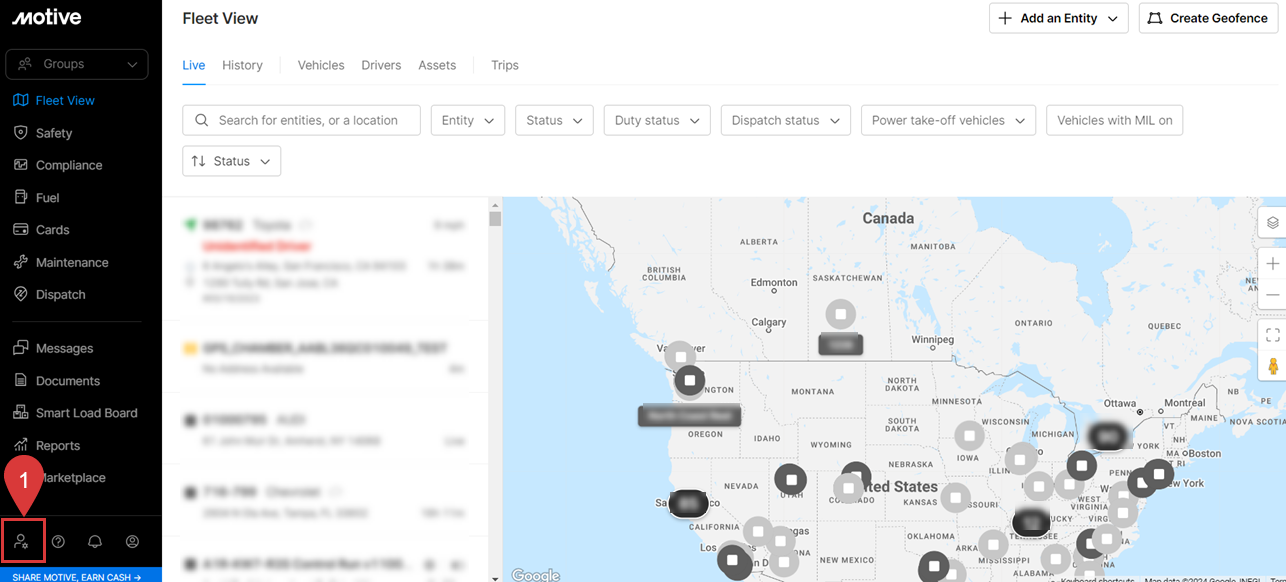Expand the Entity filter dropdown
1286x582 pixels.
(468, 120)
